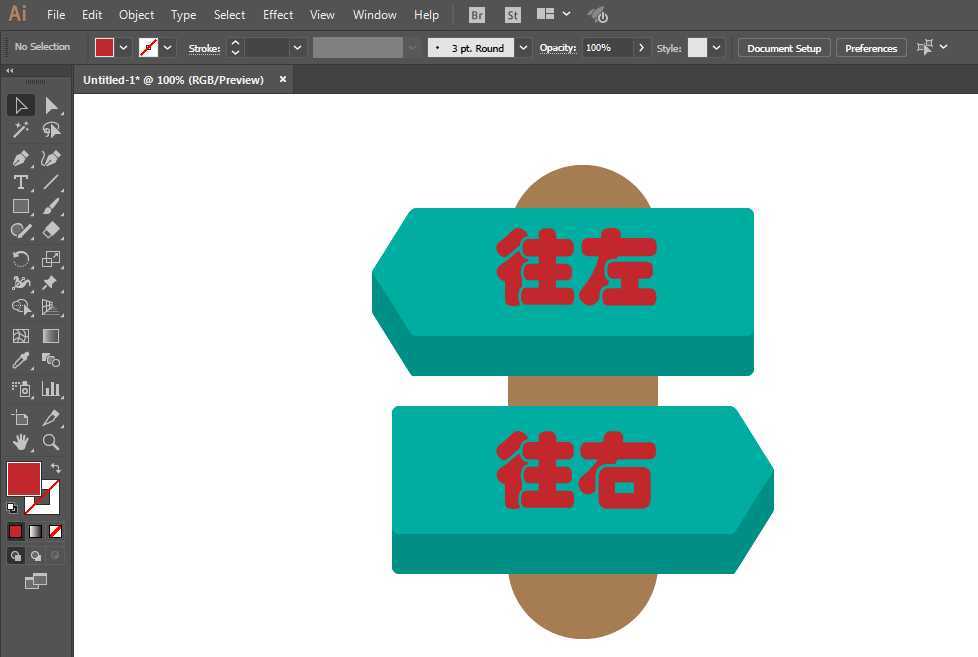Grab the Hand tool
The image size is (978, 657).
pyautogui.click(x=20, y=441)
